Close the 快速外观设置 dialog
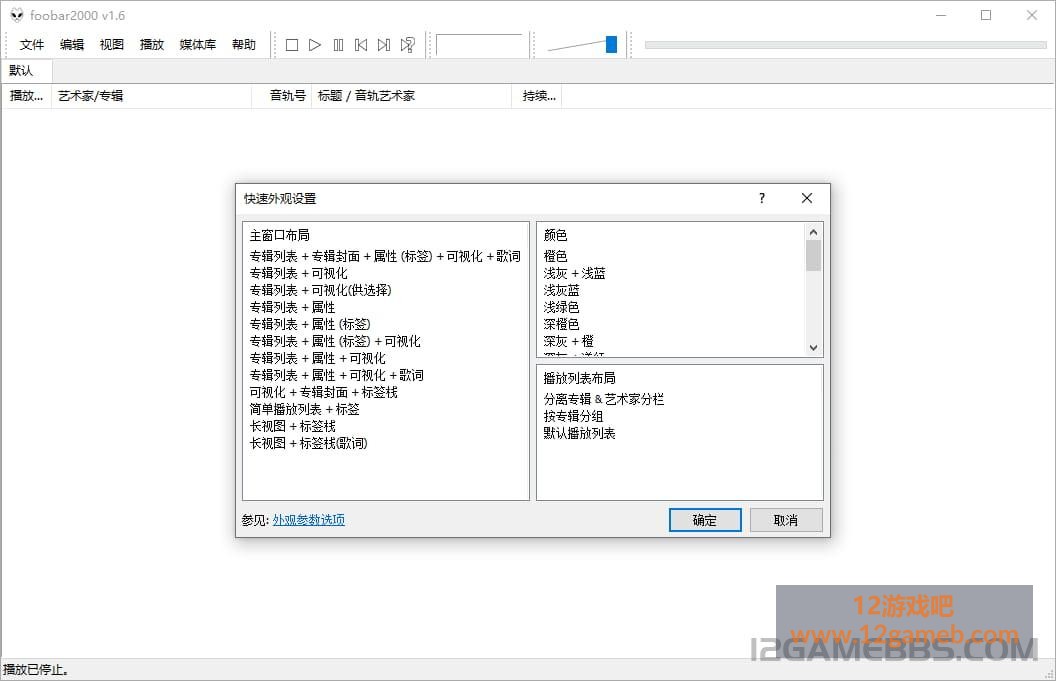Image resolution: width=1056 pixels, height=681 pixels. (x=807, y=198)
